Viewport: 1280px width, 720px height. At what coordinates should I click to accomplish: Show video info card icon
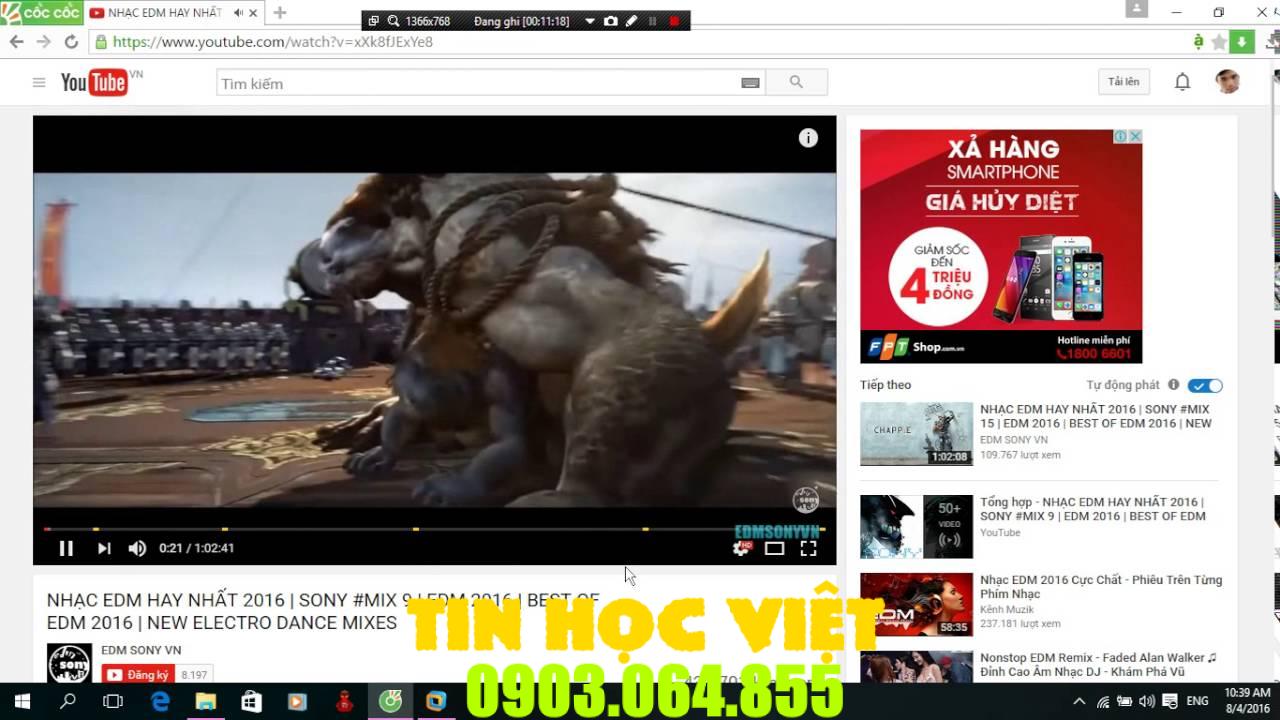coord(808,138)
